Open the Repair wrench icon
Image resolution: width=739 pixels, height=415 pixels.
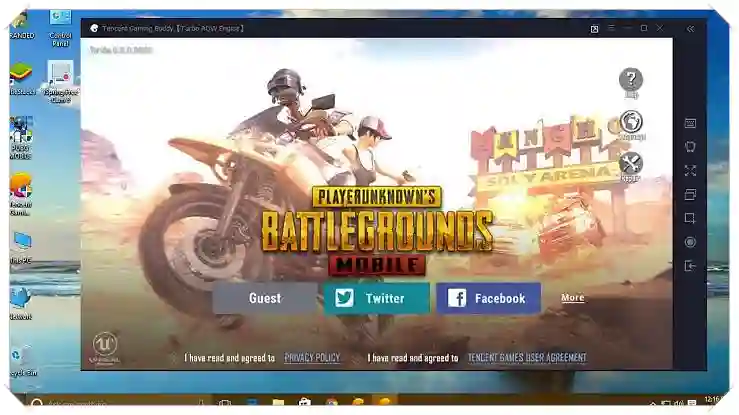click(631, 163)
